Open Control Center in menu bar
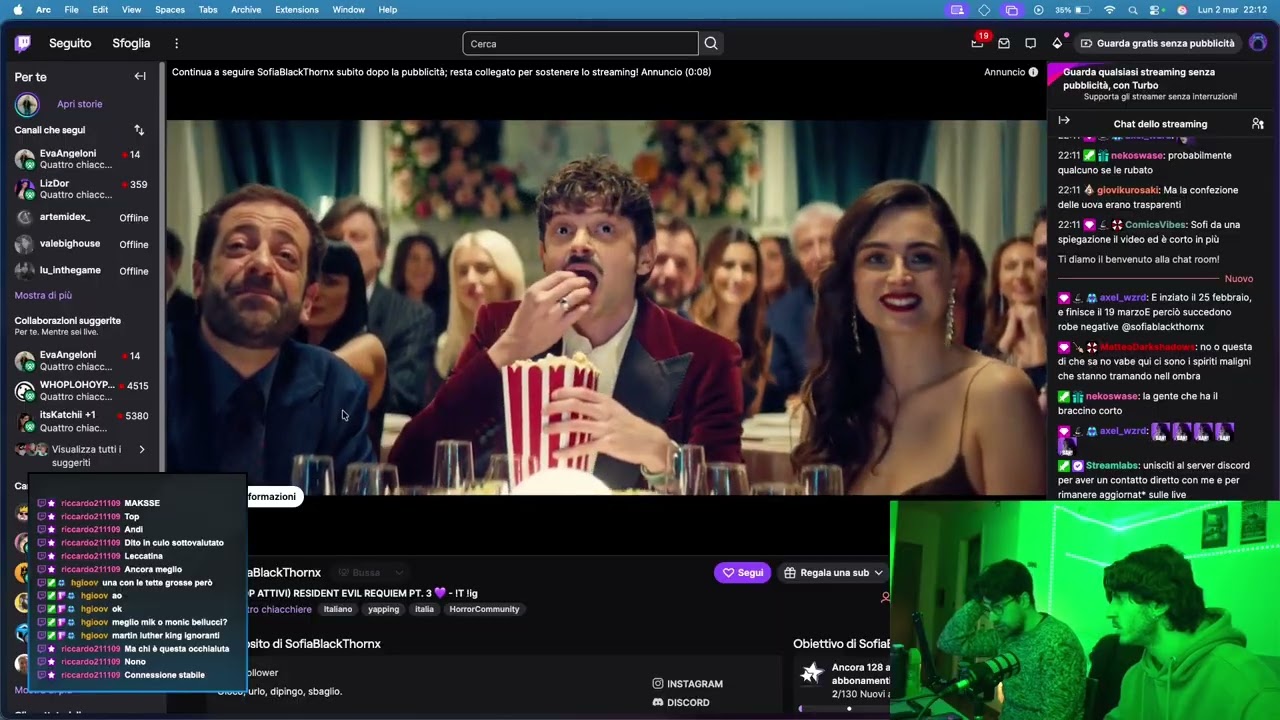The width and height of the screenshot is (1280, 720). (x=1156, y=10)
